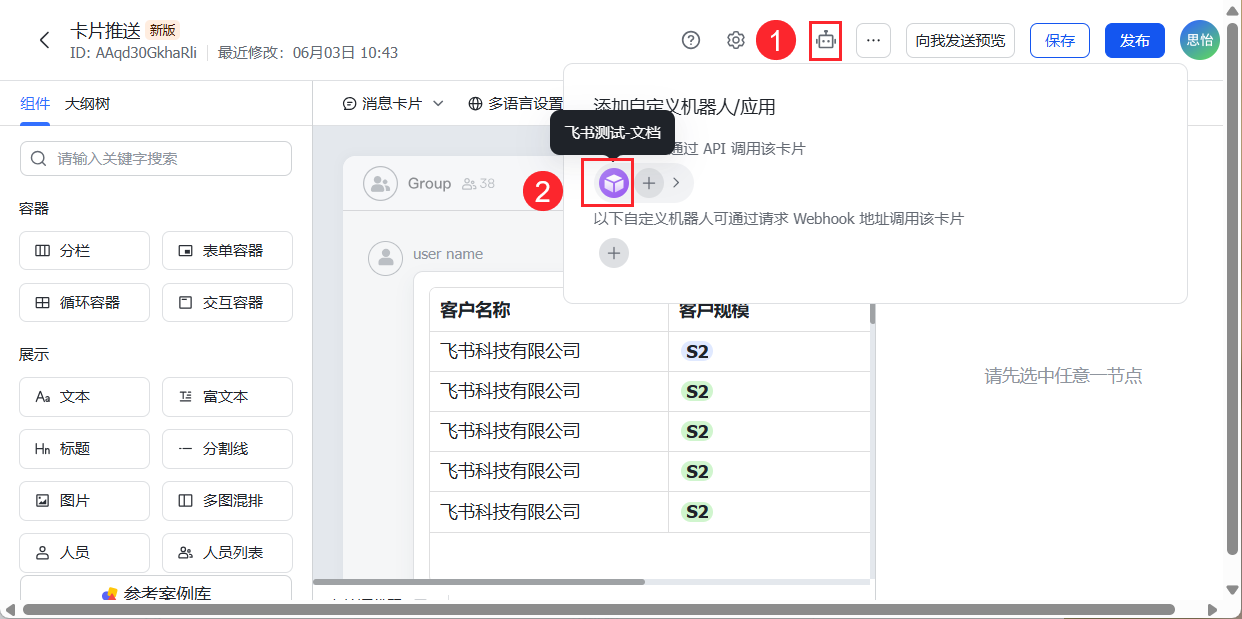The height and width of the screenshot is (619, 1242).
Task: Add the 人员 component
Action: 85,553
